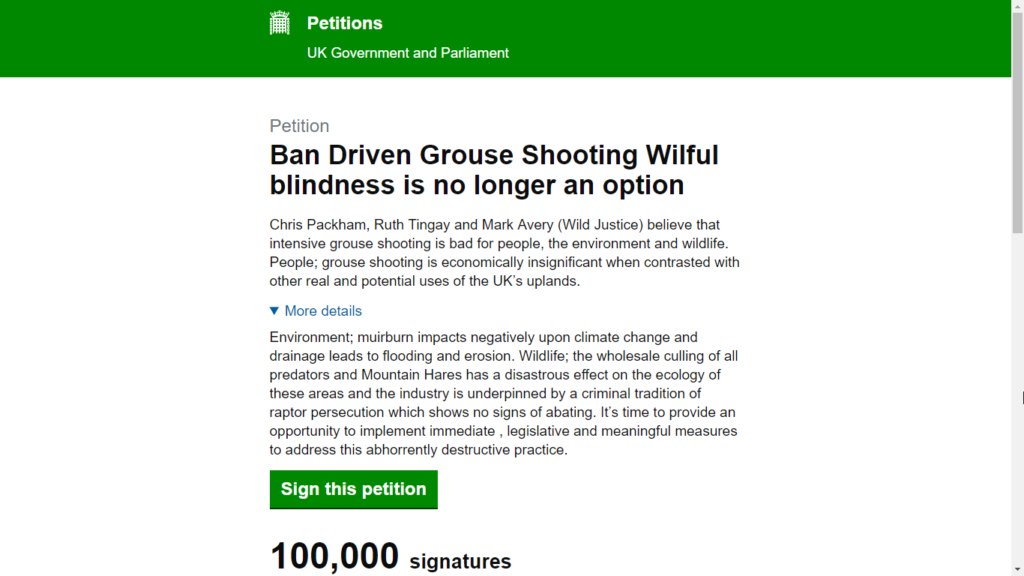Click the vertical scrollbar thumb

(1017, 120)
